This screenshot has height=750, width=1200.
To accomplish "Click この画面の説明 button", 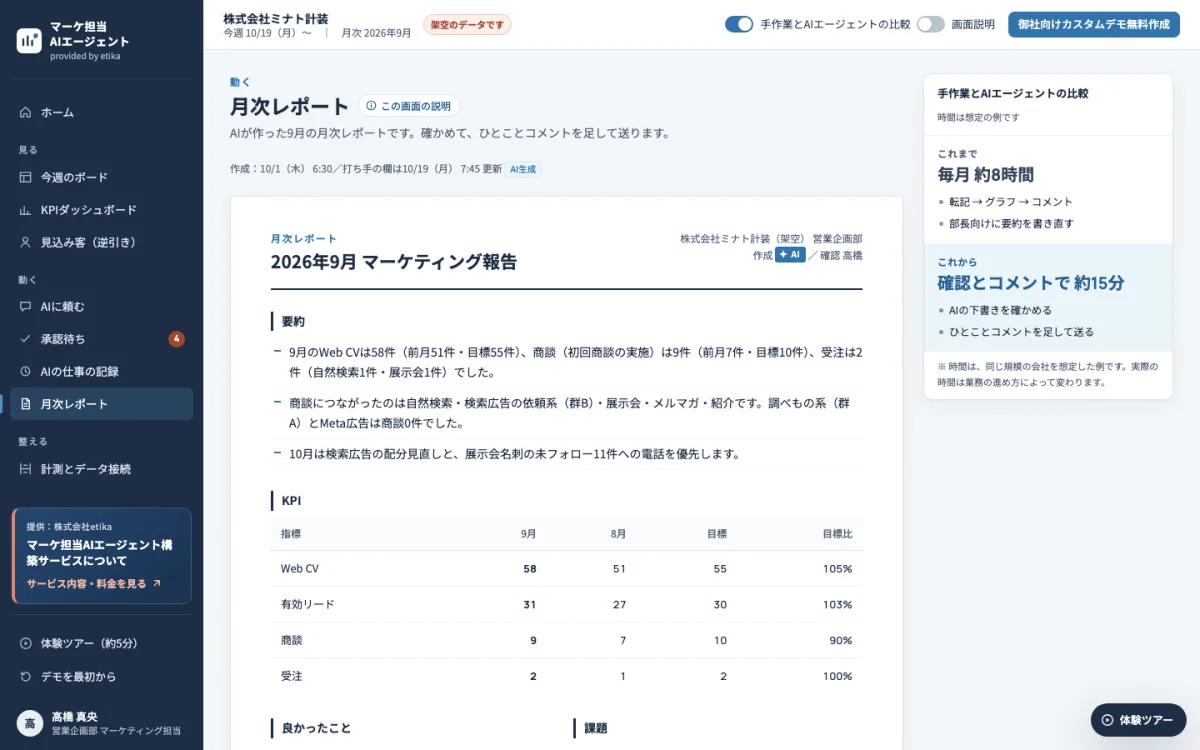I will coord(409,106).
